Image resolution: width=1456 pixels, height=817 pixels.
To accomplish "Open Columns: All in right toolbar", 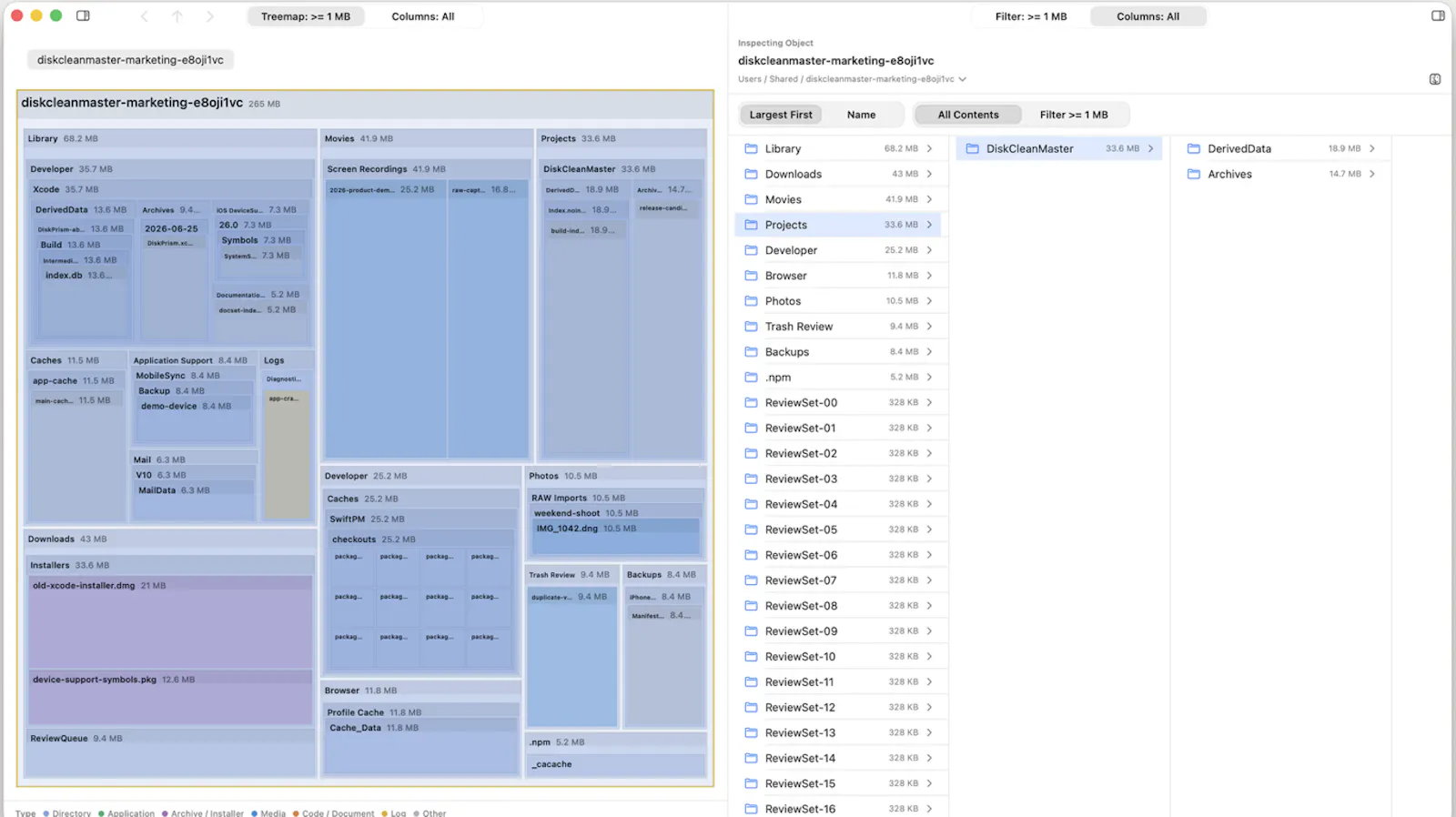I will [x=1148, y=16].
